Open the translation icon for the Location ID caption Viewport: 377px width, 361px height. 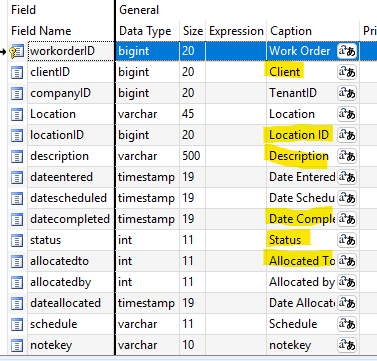[347, 135]
